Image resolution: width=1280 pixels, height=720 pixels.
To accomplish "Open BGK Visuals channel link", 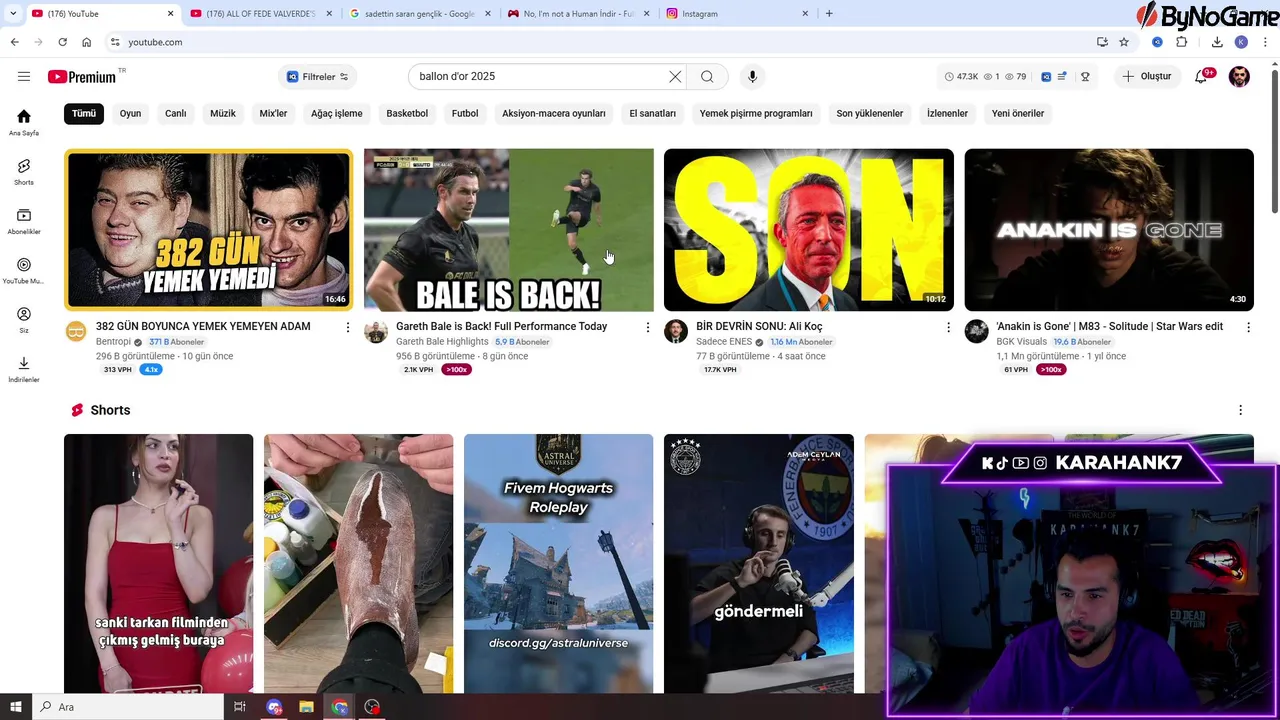I will [x=1021, y=342].
